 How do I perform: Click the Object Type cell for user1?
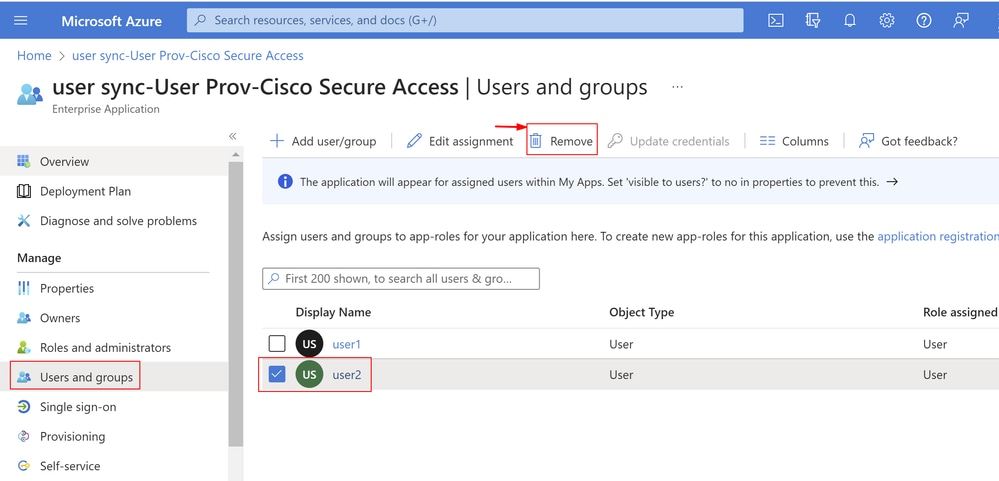coord(621,344)
